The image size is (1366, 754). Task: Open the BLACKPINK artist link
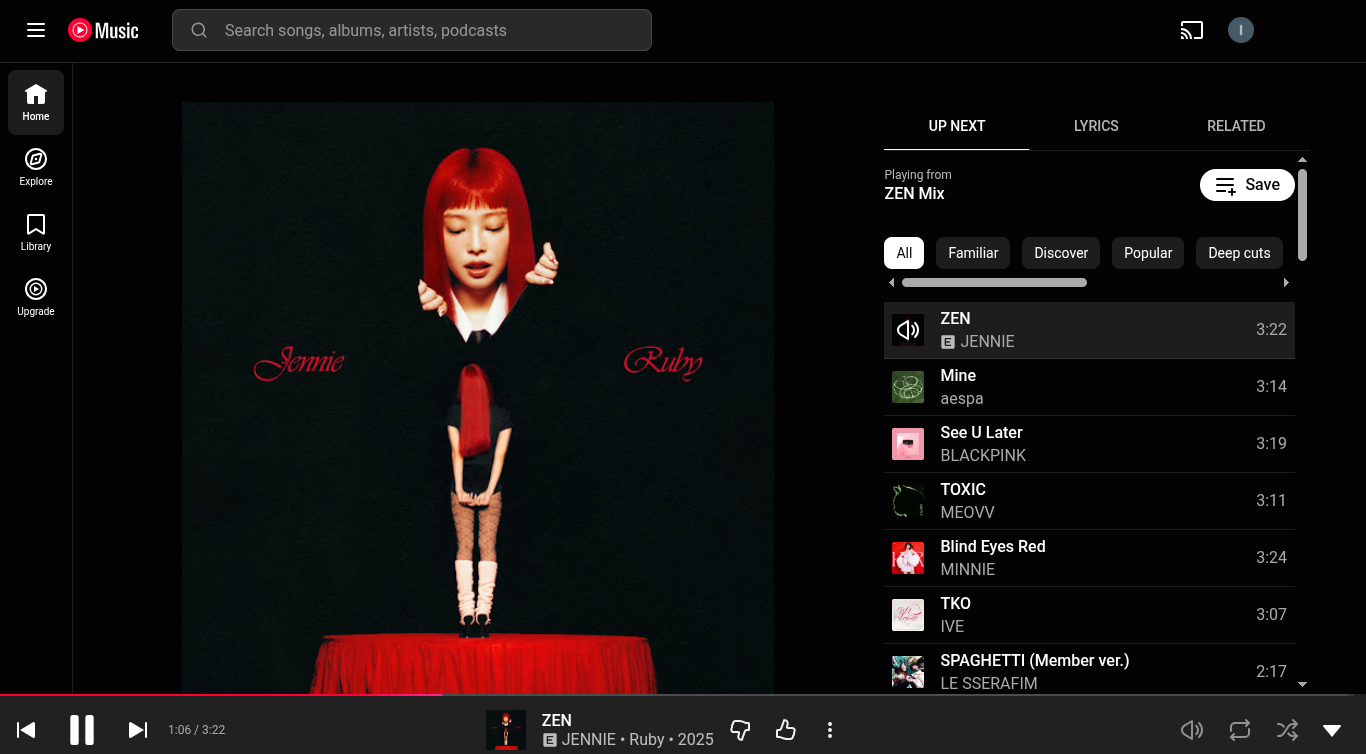tap(983, 456)
